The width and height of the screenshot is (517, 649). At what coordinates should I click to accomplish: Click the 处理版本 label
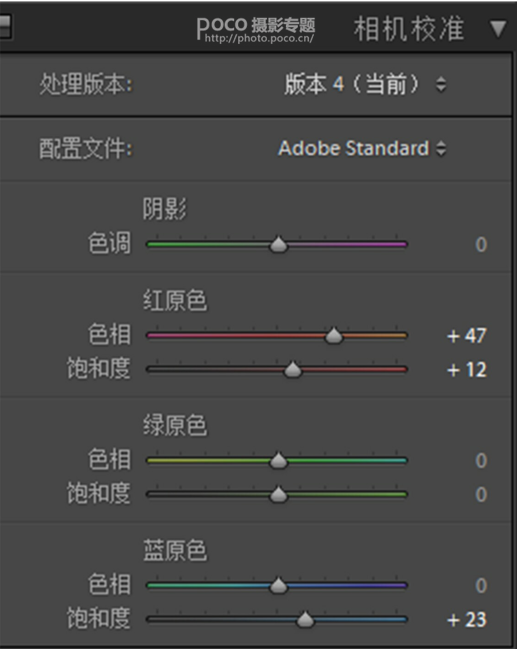86,84
